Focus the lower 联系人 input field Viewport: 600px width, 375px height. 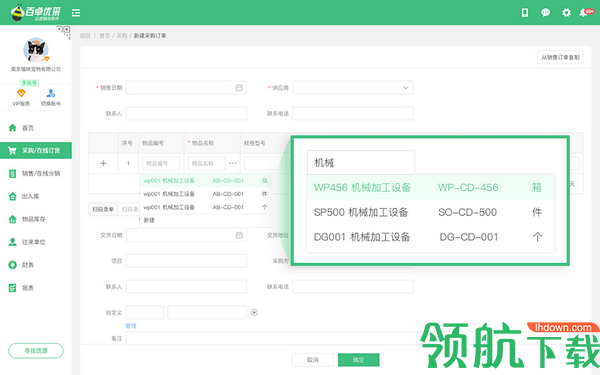(x=186, y=287)
